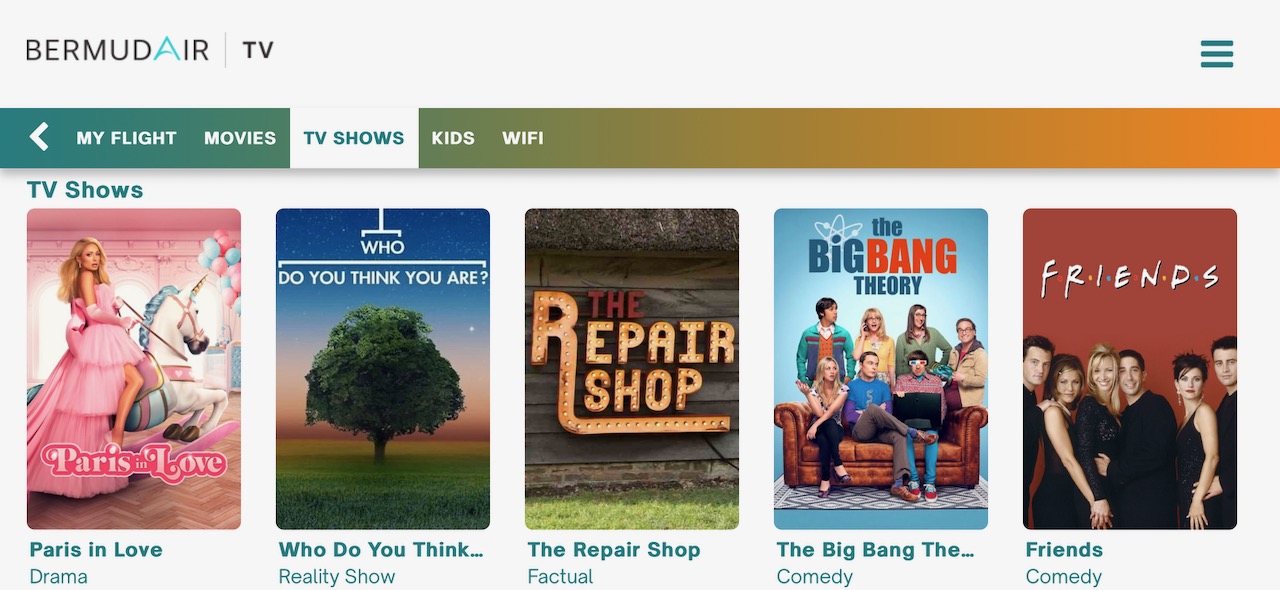Click the TV label beside logo

pyautogui.click(x=258, y=50)
